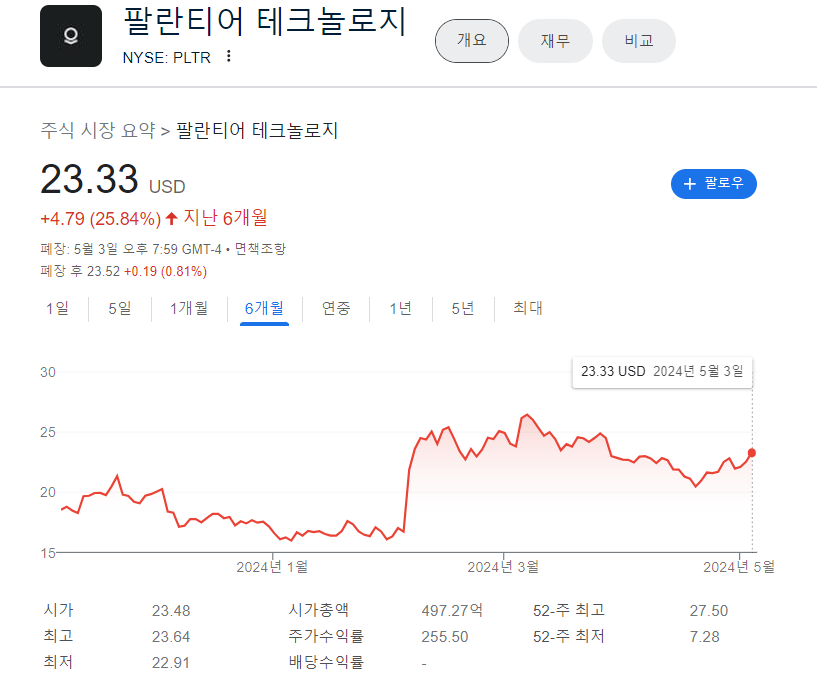Click the 52-주 최저 label
The image size is (817, 687).
click(x=568, y=636)
